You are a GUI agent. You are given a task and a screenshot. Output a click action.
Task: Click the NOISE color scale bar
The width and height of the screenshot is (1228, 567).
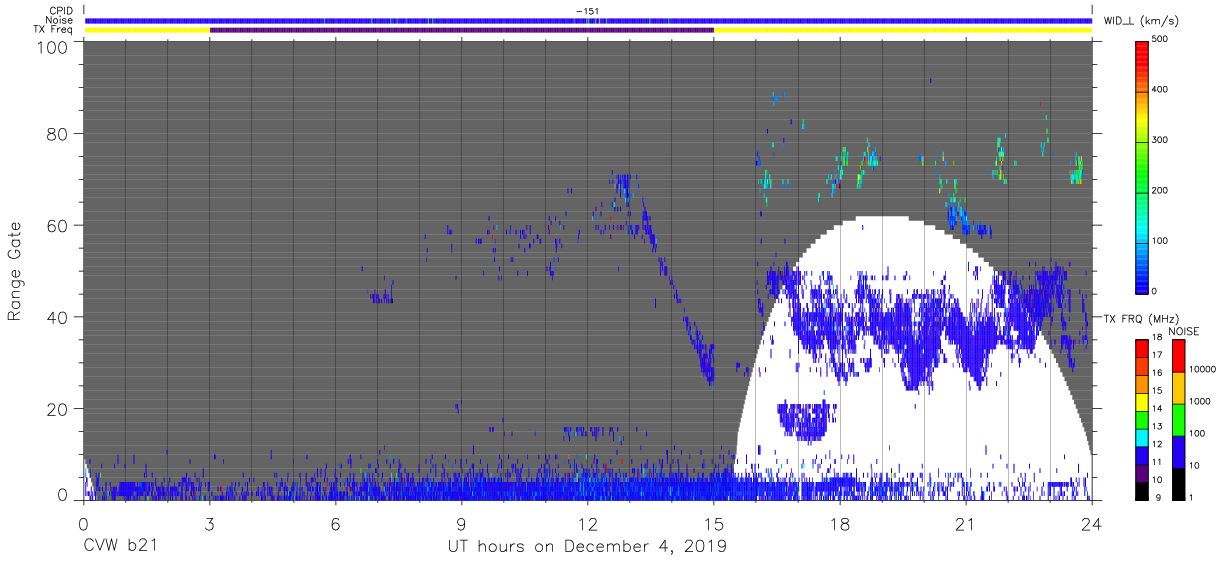click(1179, 418)
